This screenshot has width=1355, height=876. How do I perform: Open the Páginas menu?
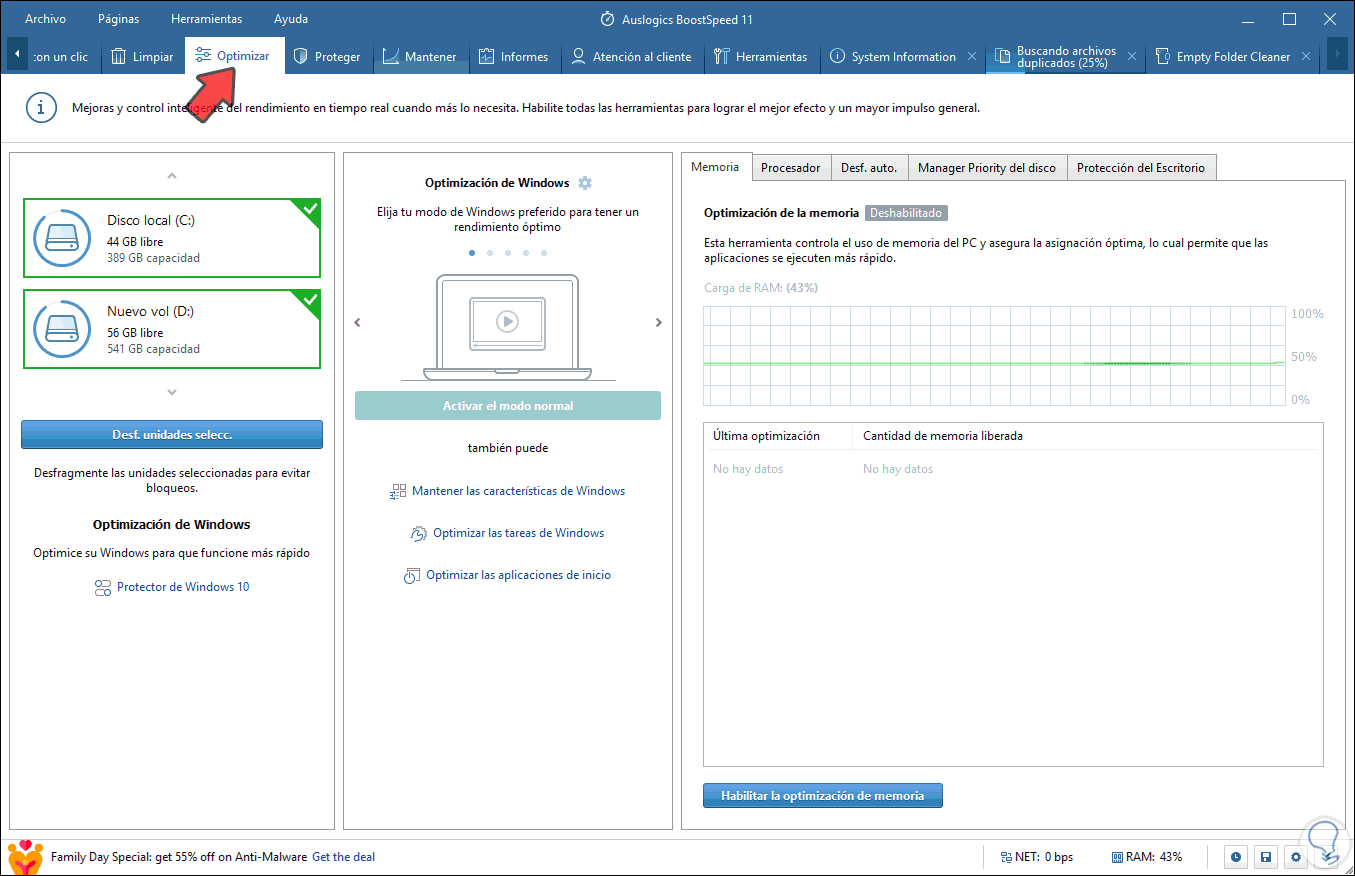pos(119,19)
